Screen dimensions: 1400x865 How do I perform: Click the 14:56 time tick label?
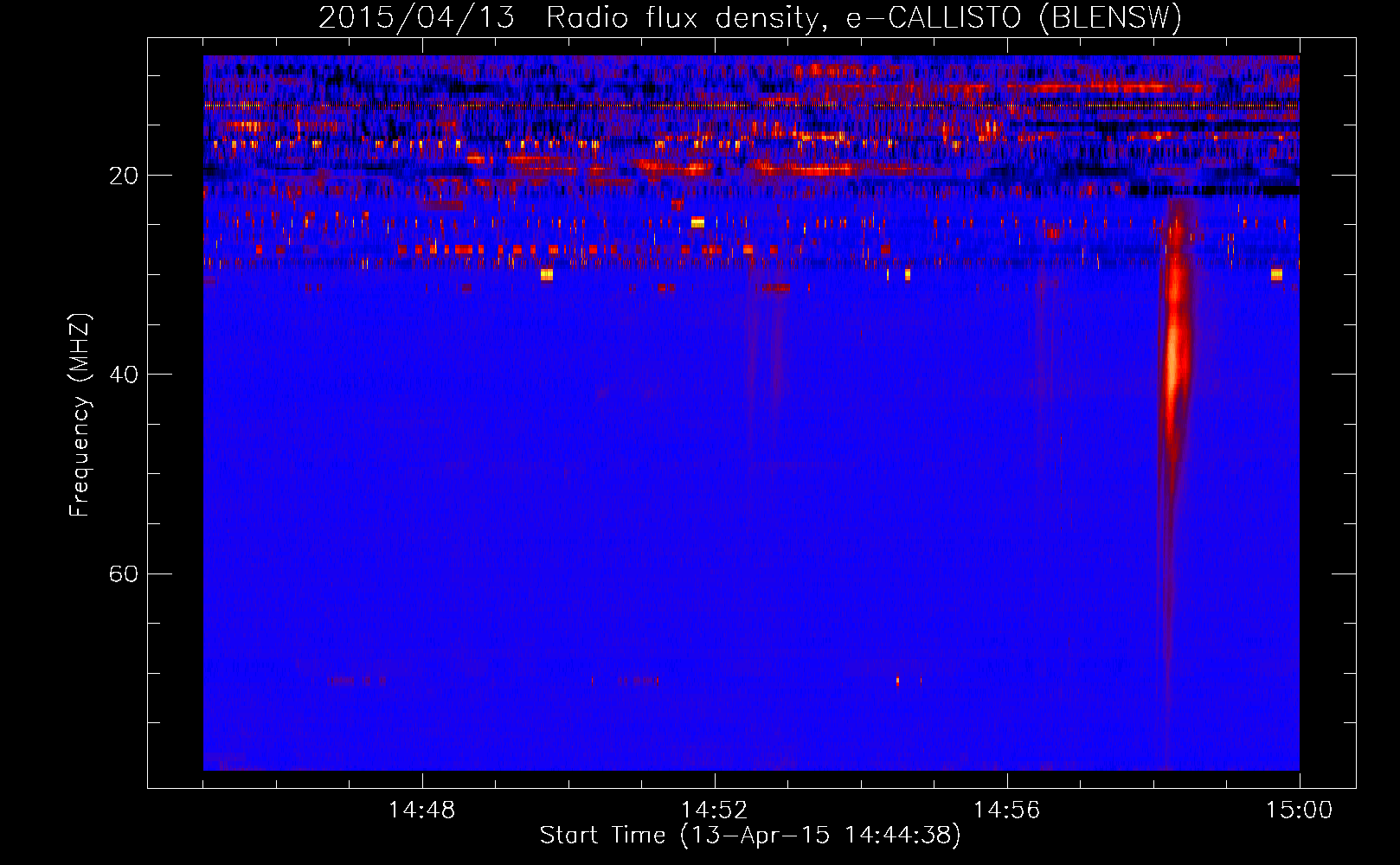point(1006,811)
